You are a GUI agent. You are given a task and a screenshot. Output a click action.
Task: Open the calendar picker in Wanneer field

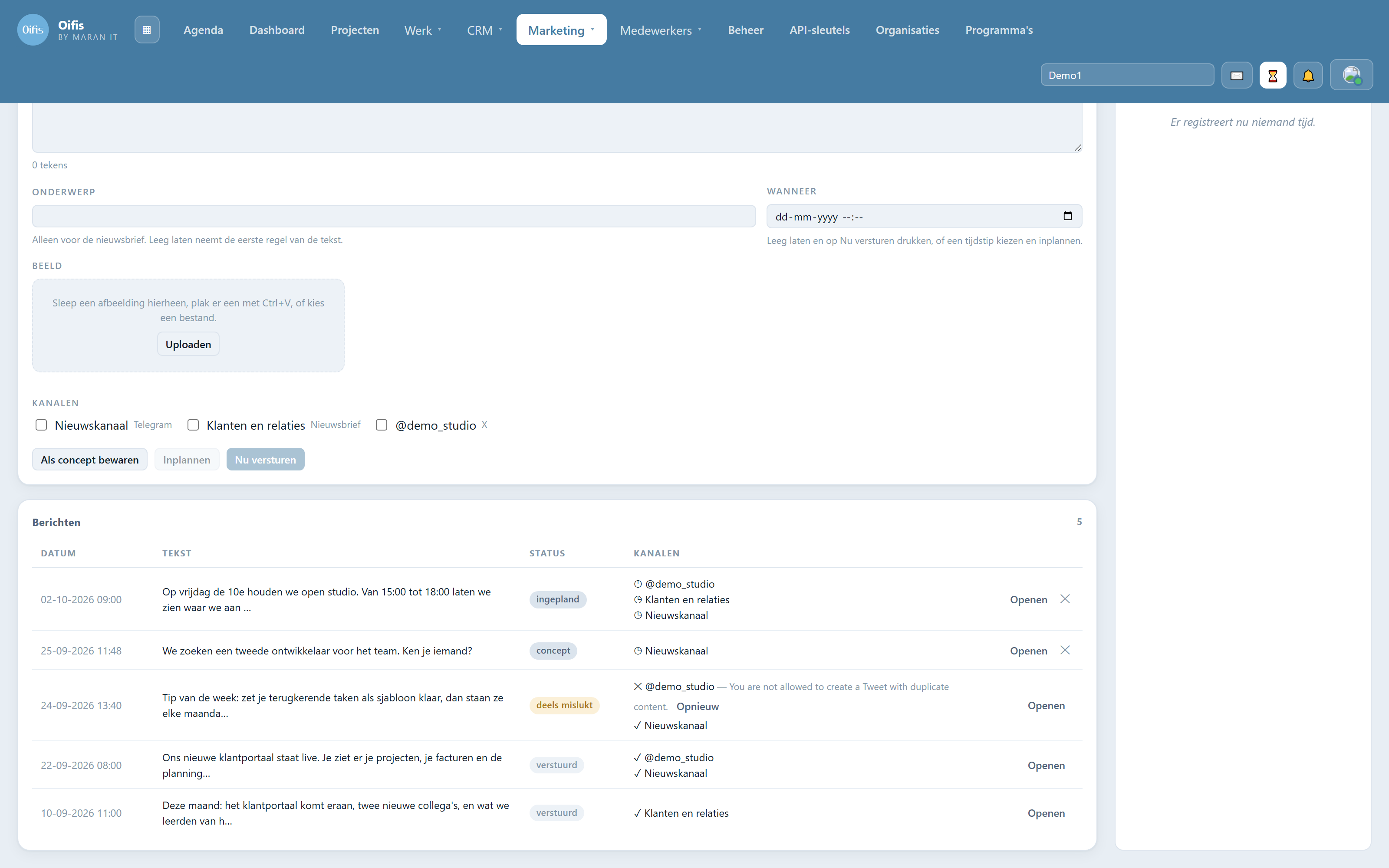point(1068,217)
